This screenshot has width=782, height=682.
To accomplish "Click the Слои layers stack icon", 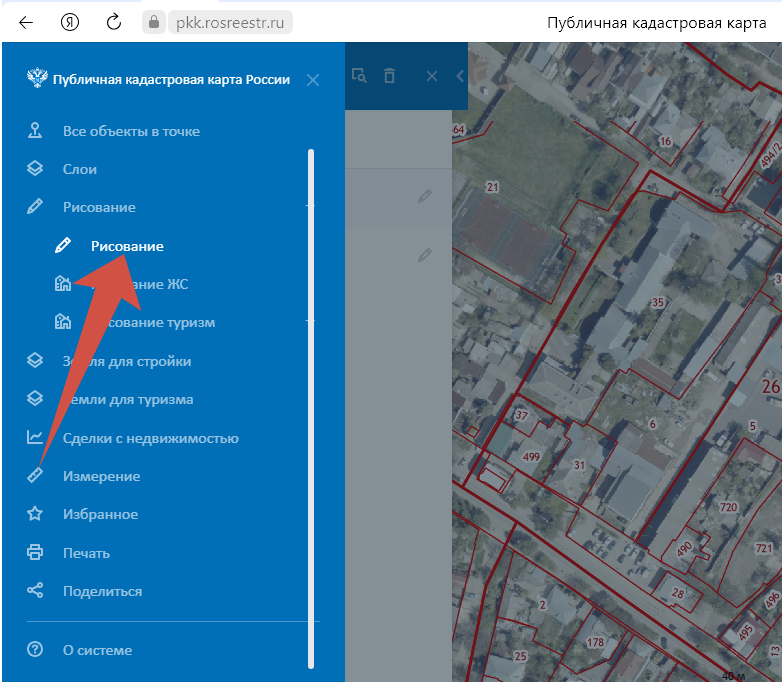I will tap(35, 169).
